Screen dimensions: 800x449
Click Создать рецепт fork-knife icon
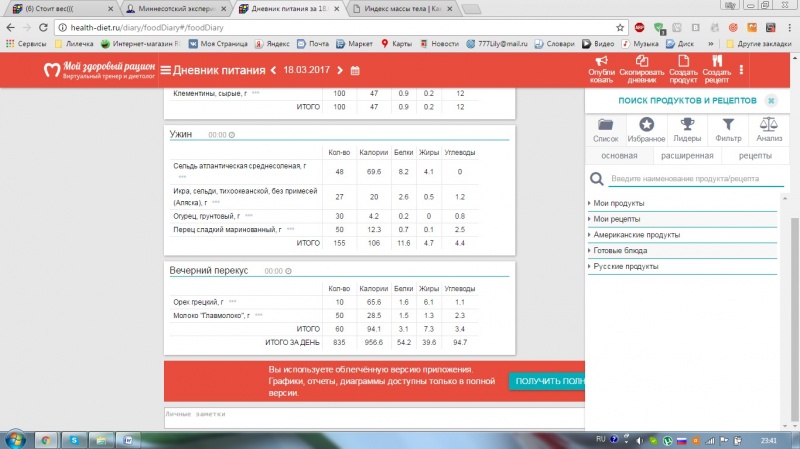[716, 61]
